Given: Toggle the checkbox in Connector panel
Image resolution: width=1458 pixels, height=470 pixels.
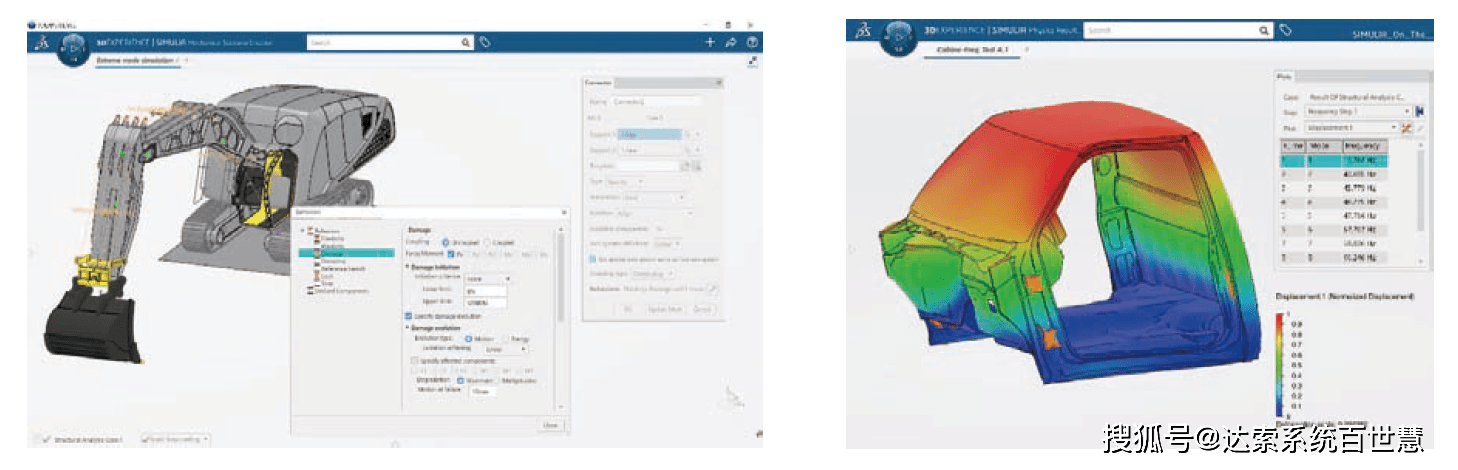Looking at the screenshot, I should tap(591, 258).
